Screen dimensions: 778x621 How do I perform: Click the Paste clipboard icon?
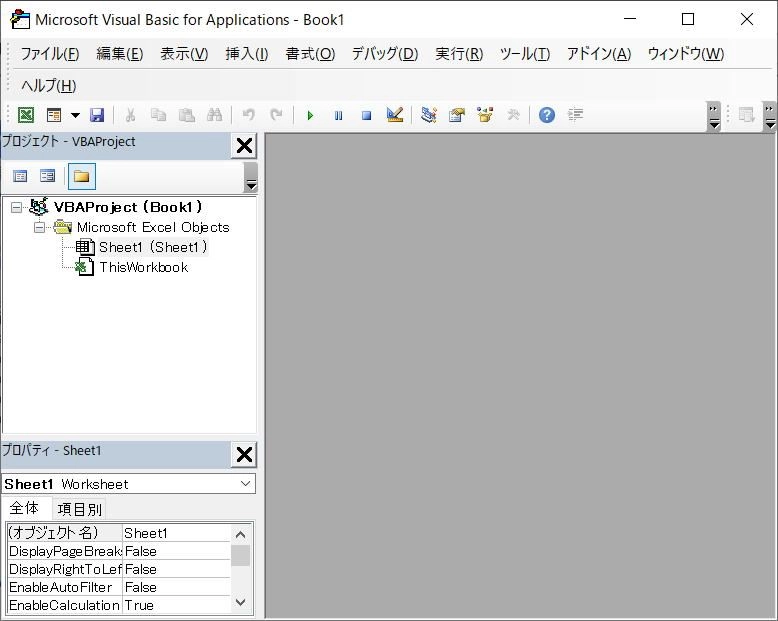(x=187, y=115)
